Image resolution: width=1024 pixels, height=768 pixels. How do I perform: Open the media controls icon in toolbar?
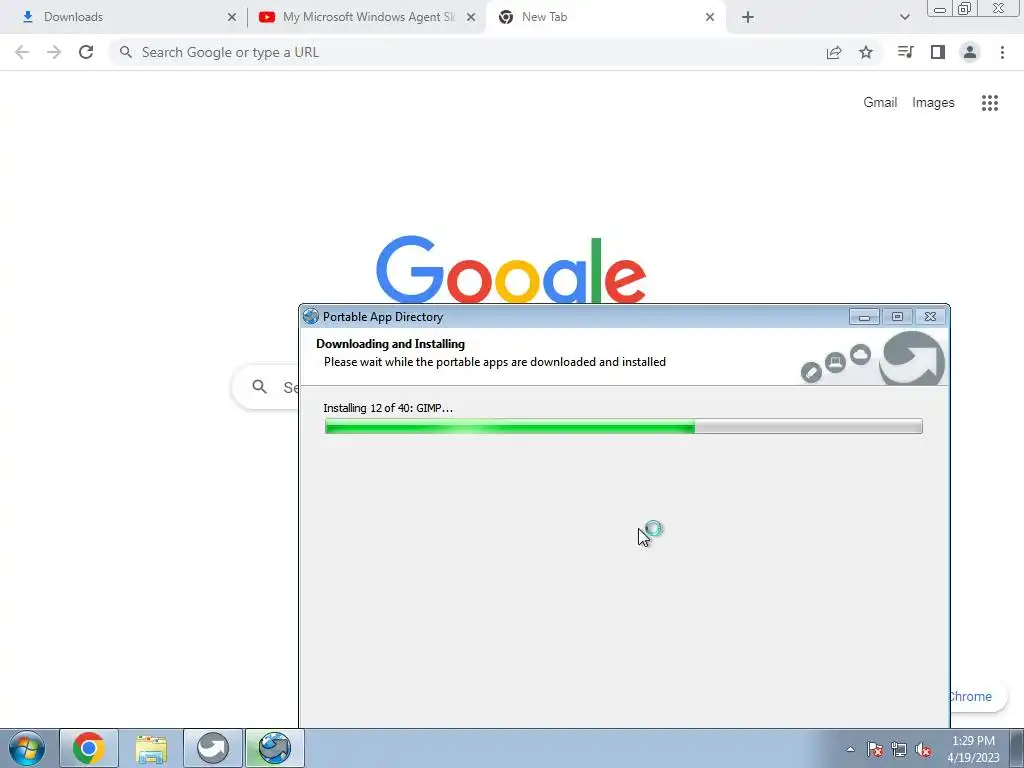coord(905,52)
